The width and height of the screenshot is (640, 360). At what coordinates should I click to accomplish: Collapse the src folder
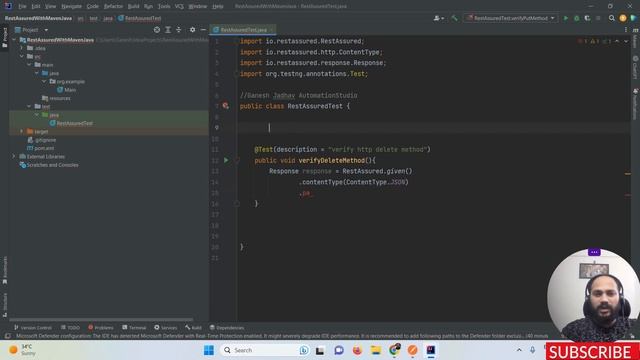coord(22,56)
